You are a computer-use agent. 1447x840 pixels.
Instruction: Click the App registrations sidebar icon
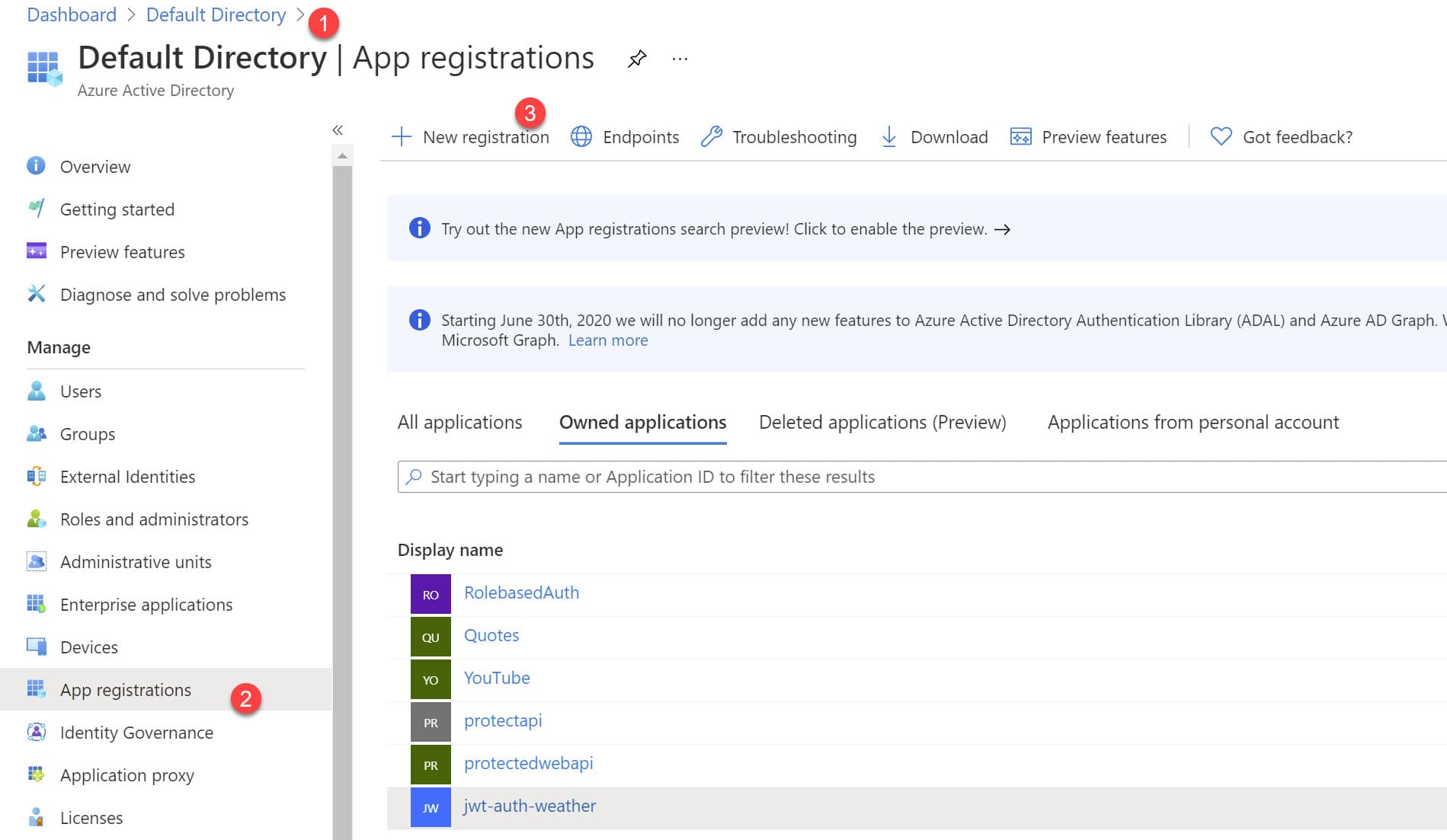point(36,689)
